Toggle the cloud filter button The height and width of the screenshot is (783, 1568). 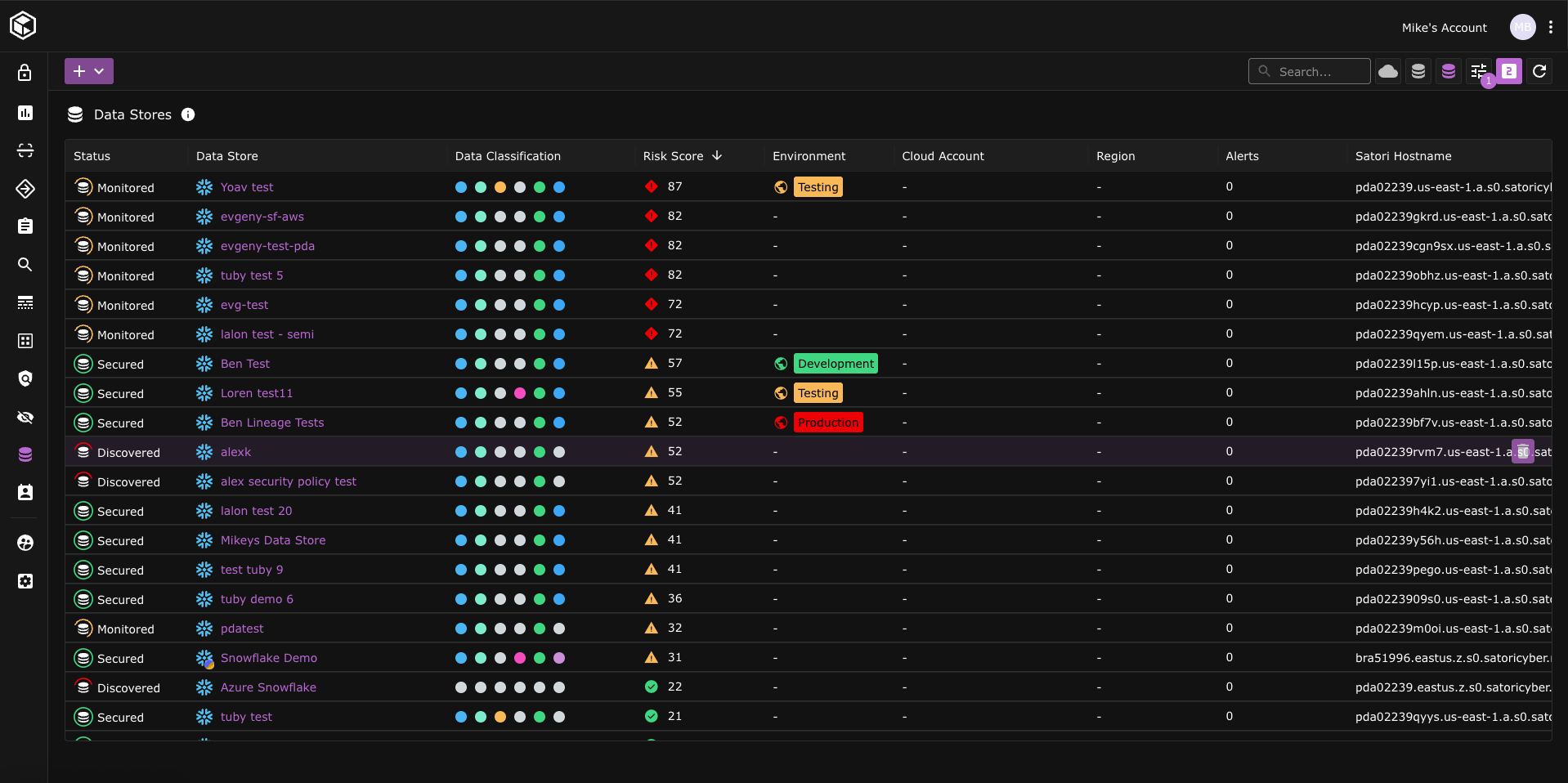pyautogui.click(x=1387, y=71)
